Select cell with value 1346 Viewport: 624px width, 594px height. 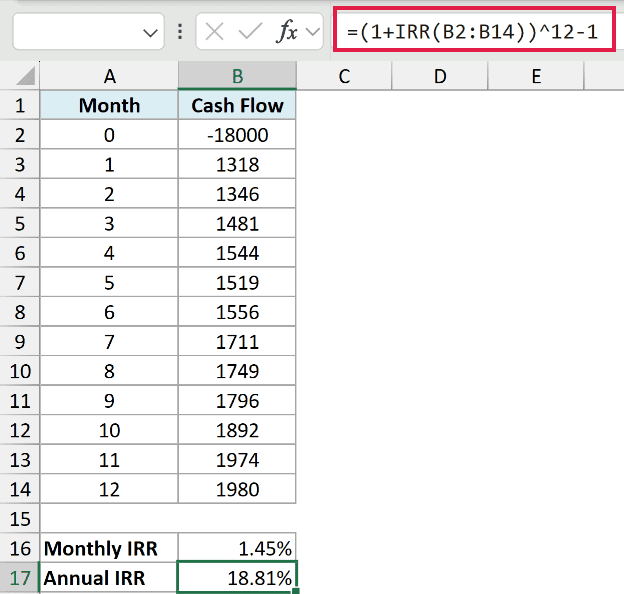(x=237, y=194)
